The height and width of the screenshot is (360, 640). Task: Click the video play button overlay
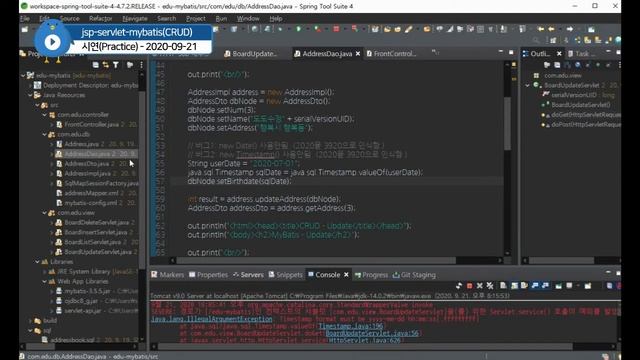point(52,42)
